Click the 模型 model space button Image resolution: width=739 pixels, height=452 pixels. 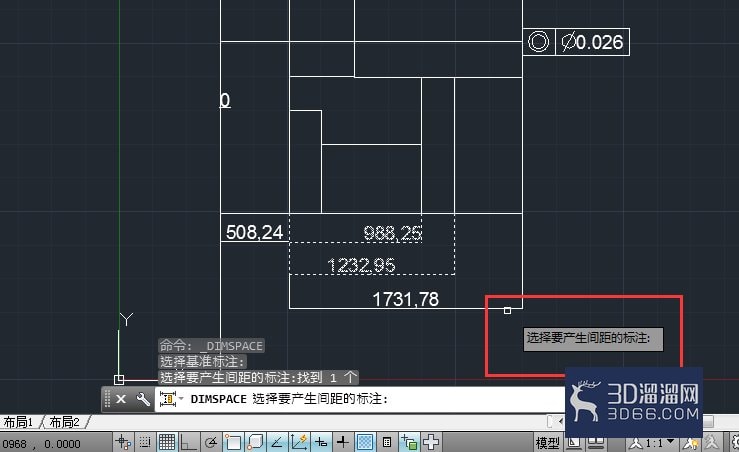pos(548,443)
